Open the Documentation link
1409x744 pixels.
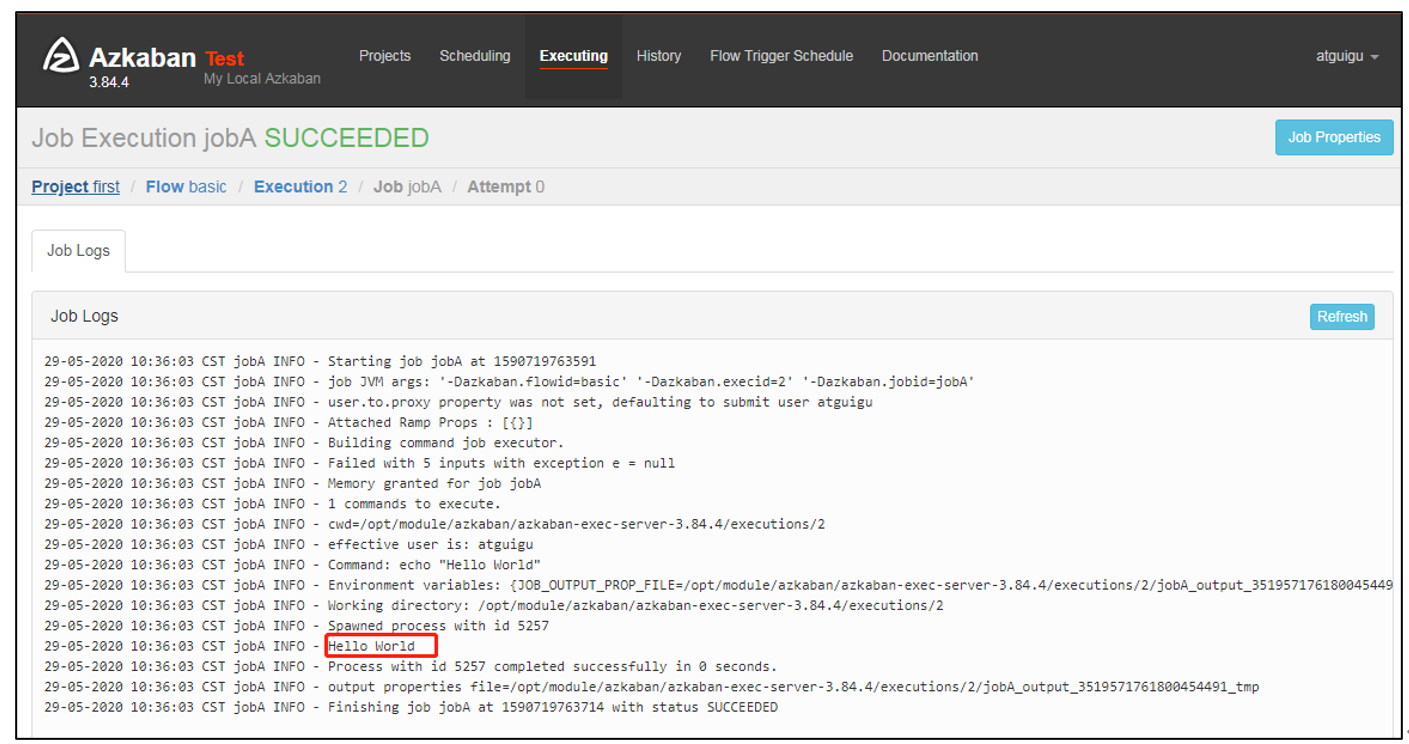(x=930, y=56)
